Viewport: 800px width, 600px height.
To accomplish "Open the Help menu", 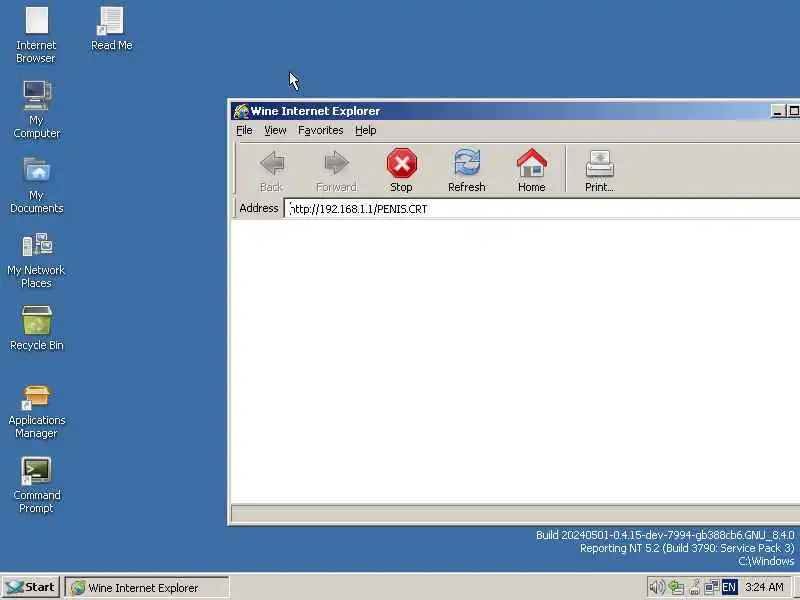I will pos(365,131).
